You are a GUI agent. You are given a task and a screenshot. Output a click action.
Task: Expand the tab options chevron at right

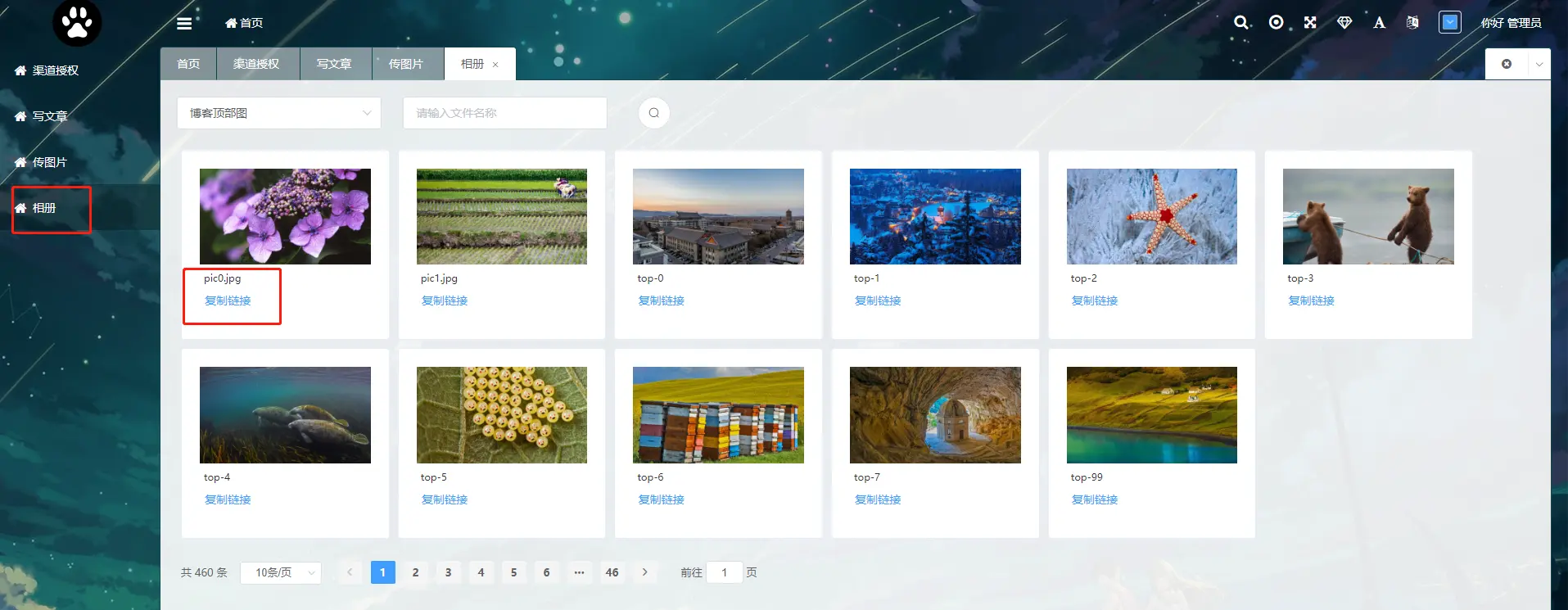pos(1539,64)
